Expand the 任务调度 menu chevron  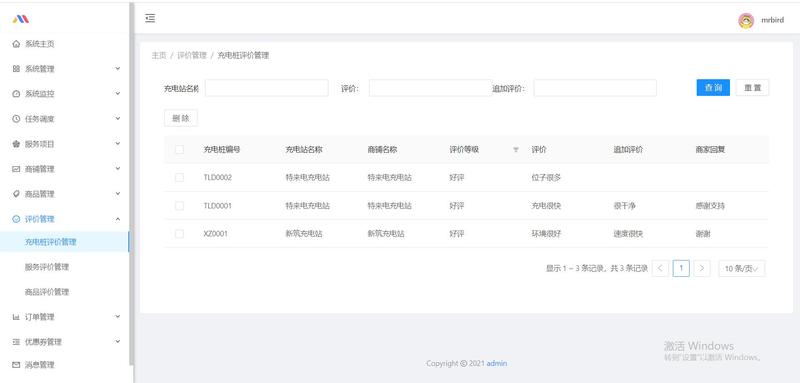[118, 118]
